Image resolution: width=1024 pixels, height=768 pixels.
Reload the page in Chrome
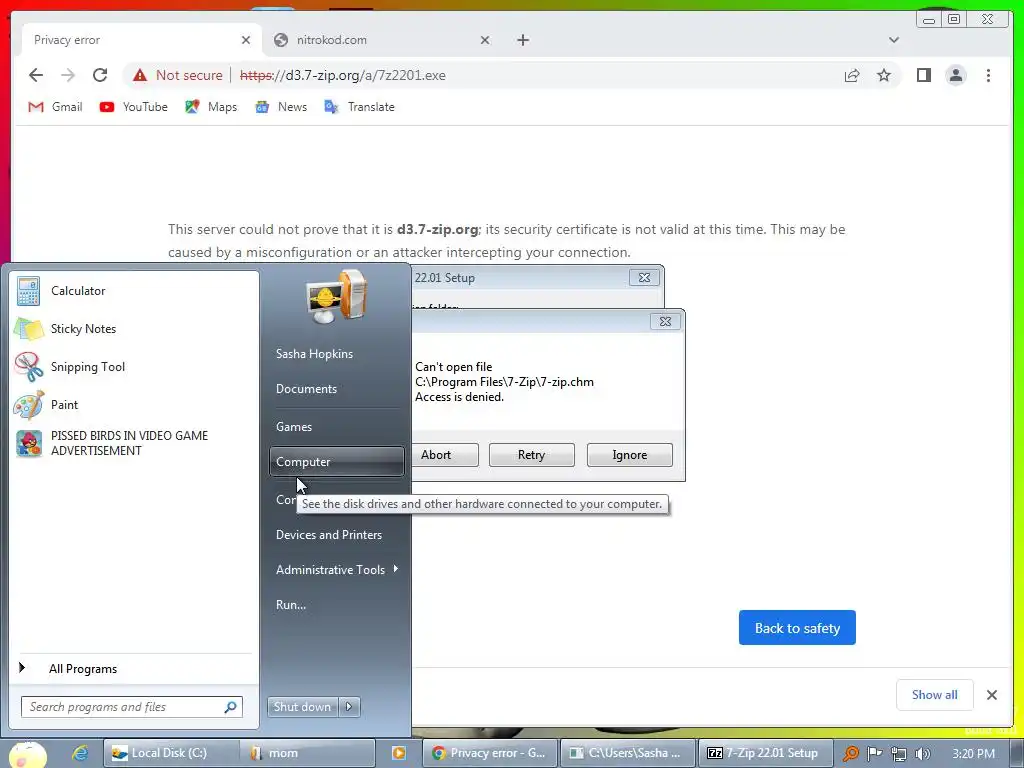(x=100, y=75)
